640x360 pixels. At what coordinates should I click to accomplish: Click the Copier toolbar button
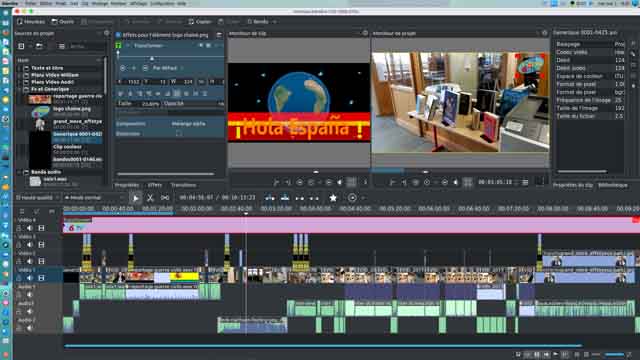tap(200, 22)
